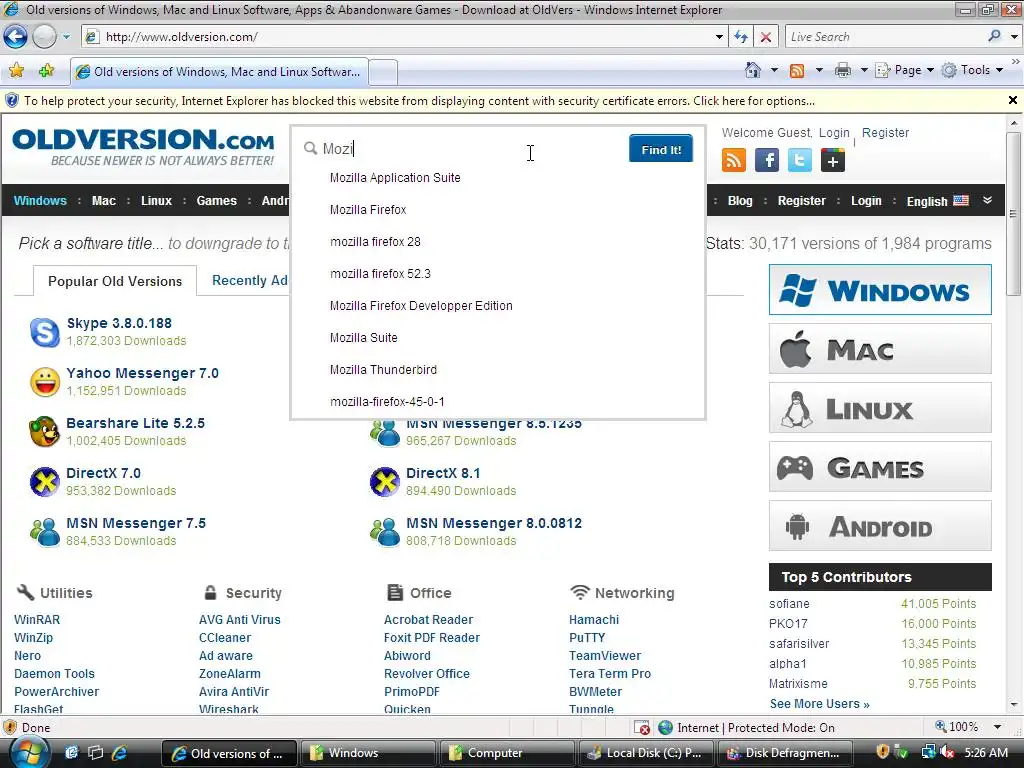Open the WinRAR utilities link
The image size is (1024, 768).
[x=37, y=619]
